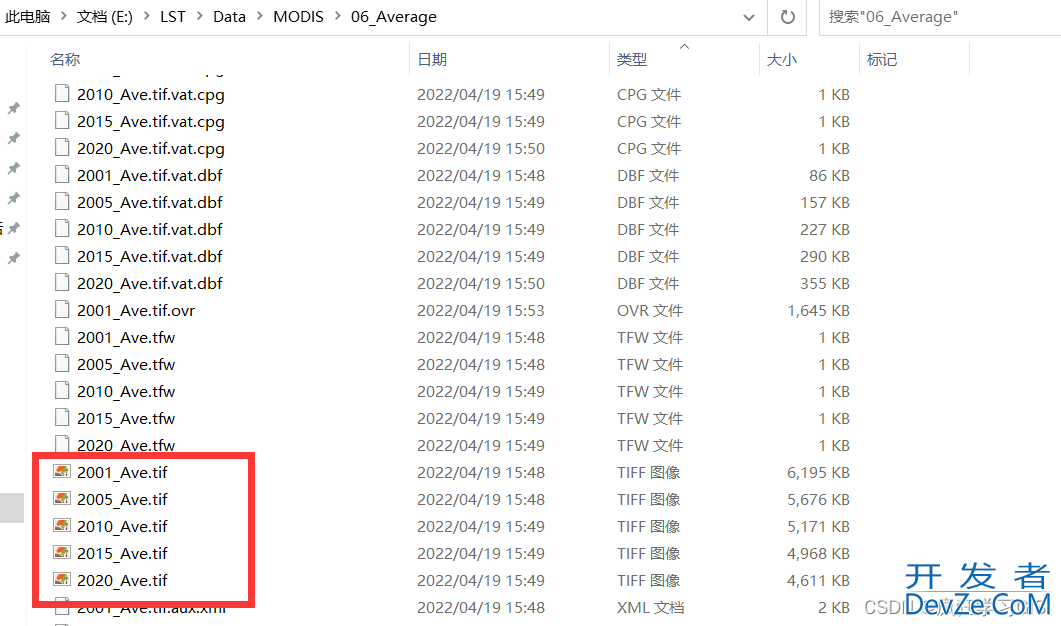Click file icon of 2020_Ave.tif.vat.cpg
The width and height of the screenshot is (1061, 626).
click(62, 148)
